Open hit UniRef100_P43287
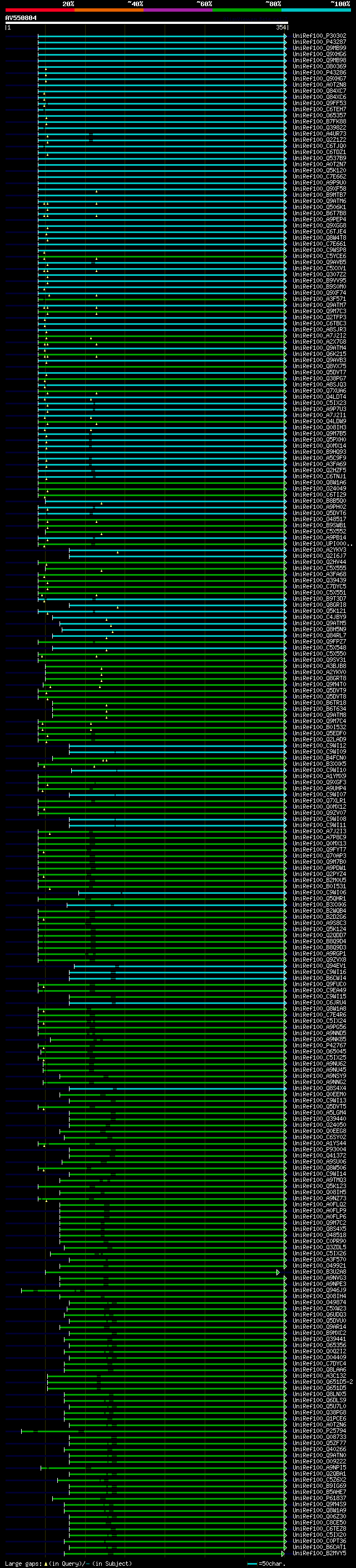Image resolution: width=356 pixels, height=1568 pixels. 319,42
